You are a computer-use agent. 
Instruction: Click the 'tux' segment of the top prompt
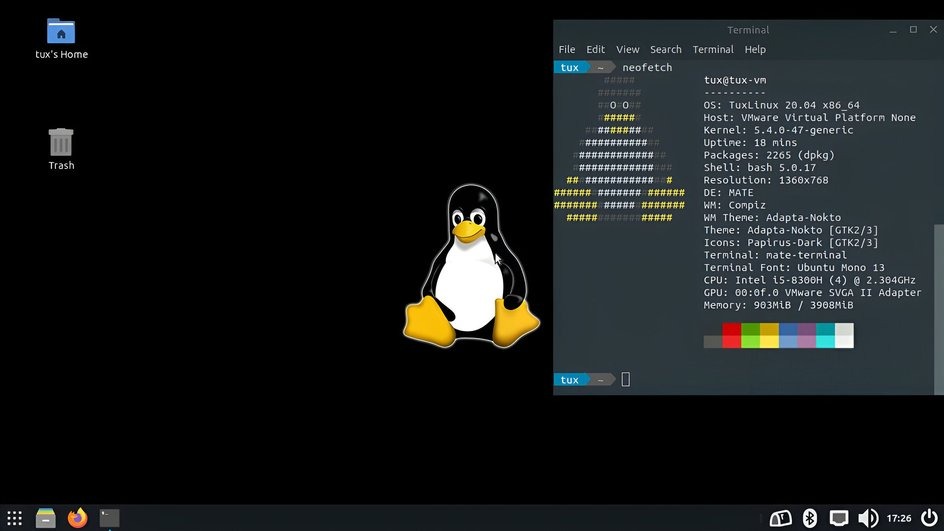click(x=570, y=67)
